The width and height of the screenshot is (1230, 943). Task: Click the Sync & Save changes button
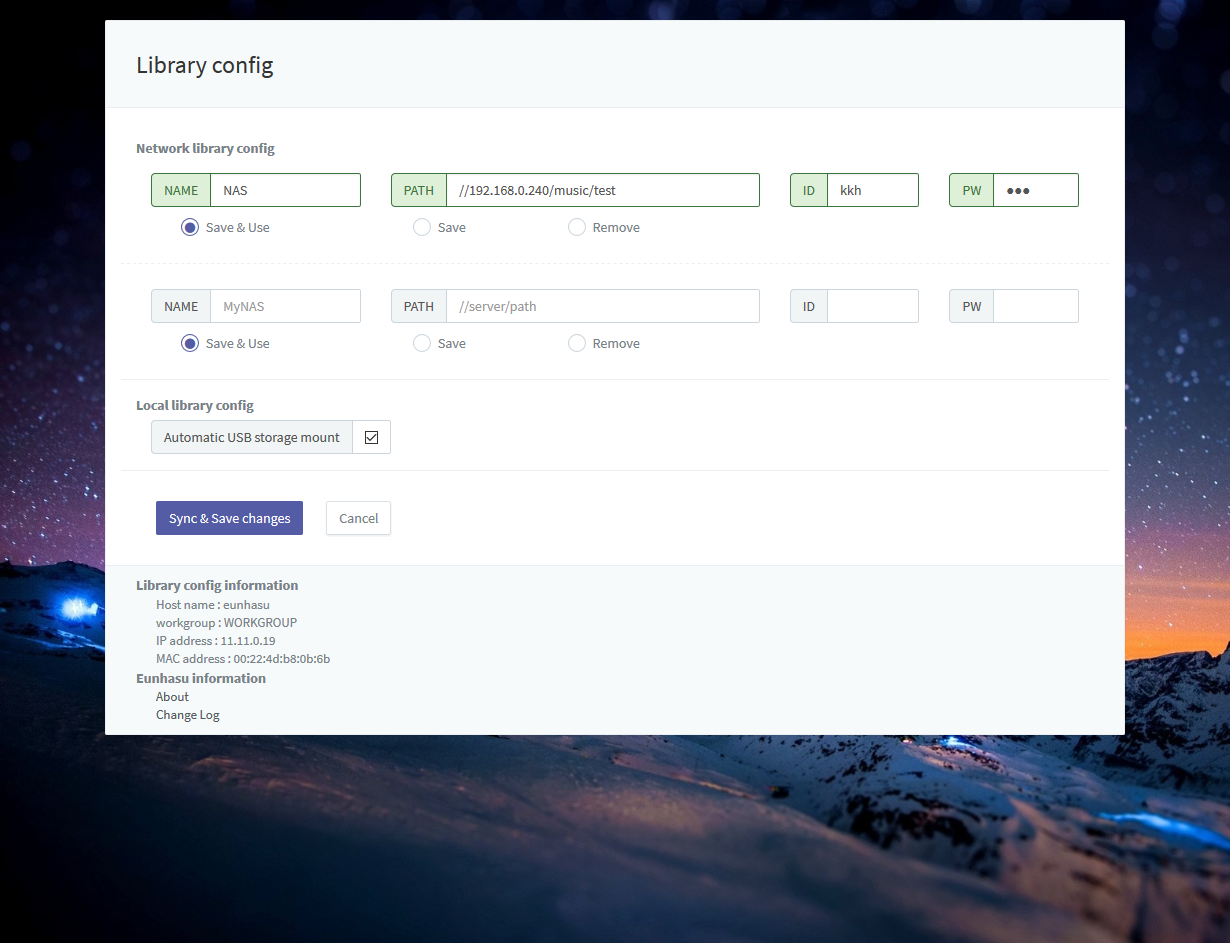click(x=229, y=518)
